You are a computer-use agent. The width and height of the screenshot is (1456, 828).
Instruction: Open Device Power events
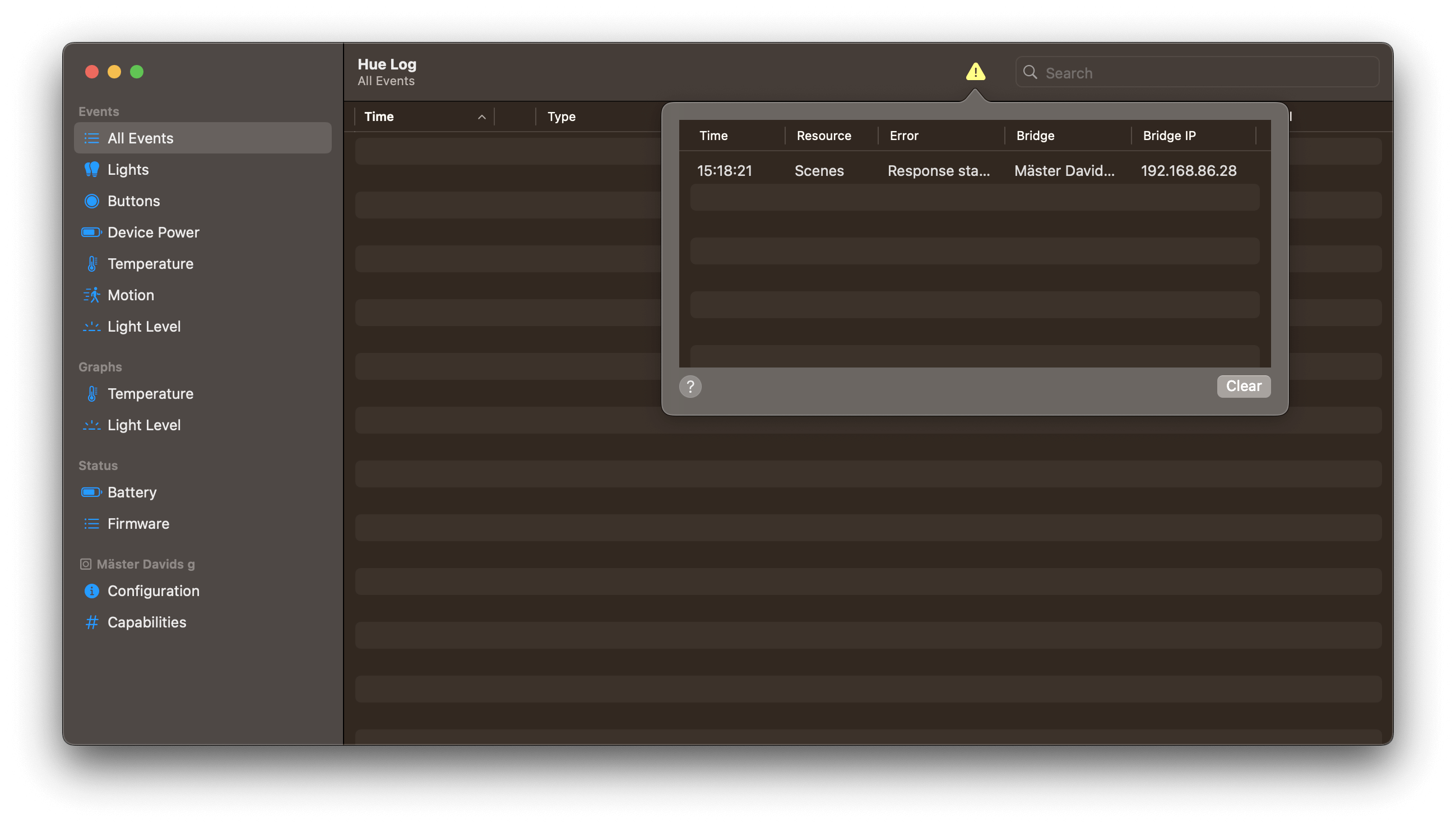tap(92, 232)
